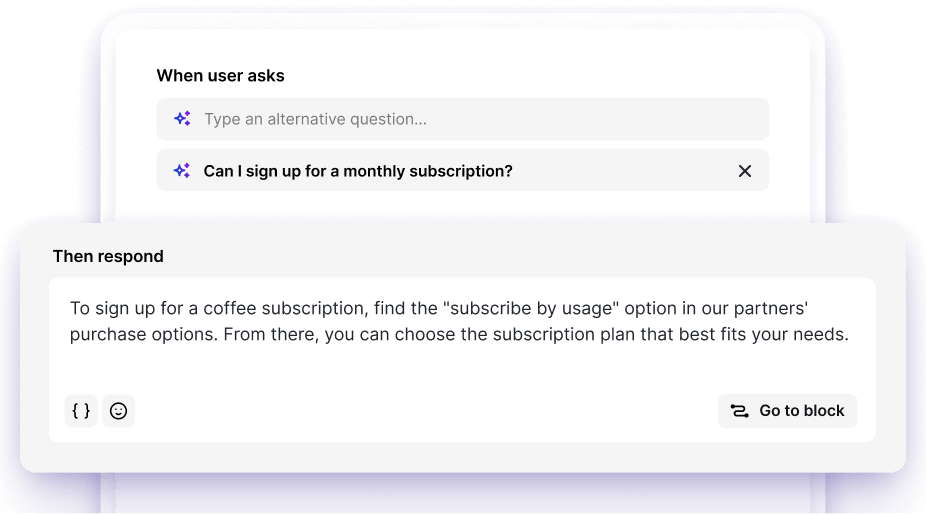Click the sparkle icon beside alternative question field
The height and width of the screenshot is (514, 926).
(182, 119)
